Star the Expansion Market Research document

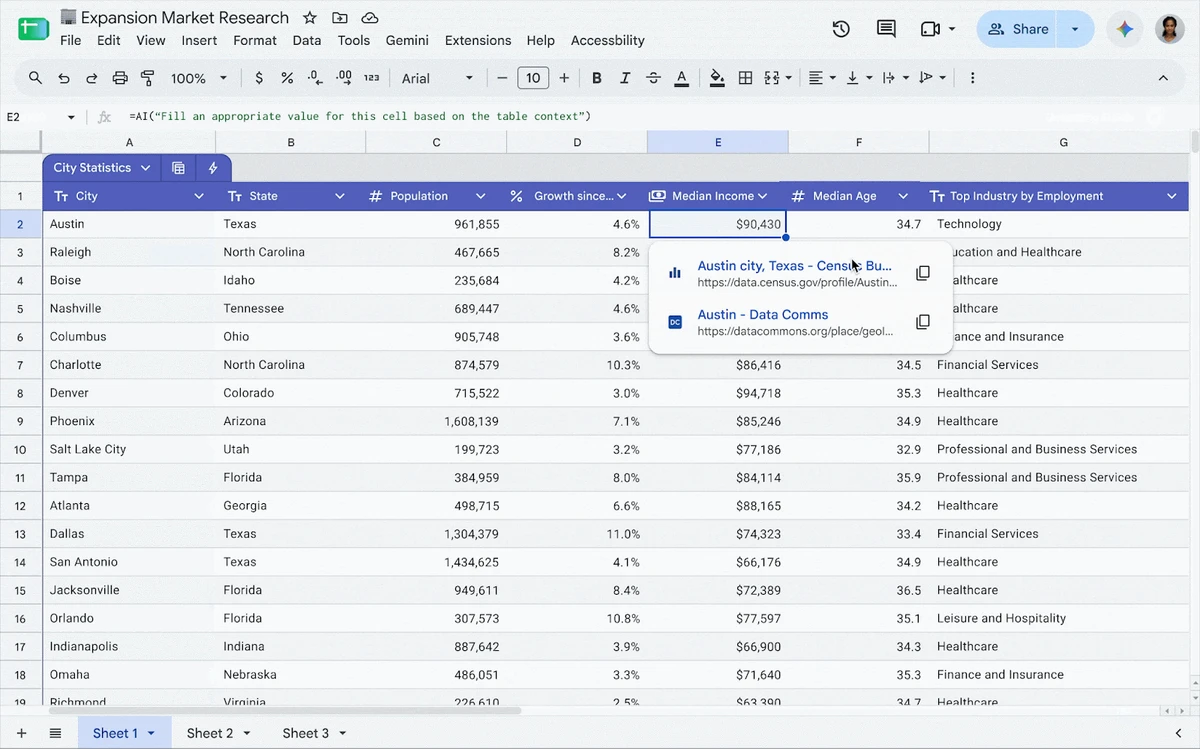(x=310, y=18)
